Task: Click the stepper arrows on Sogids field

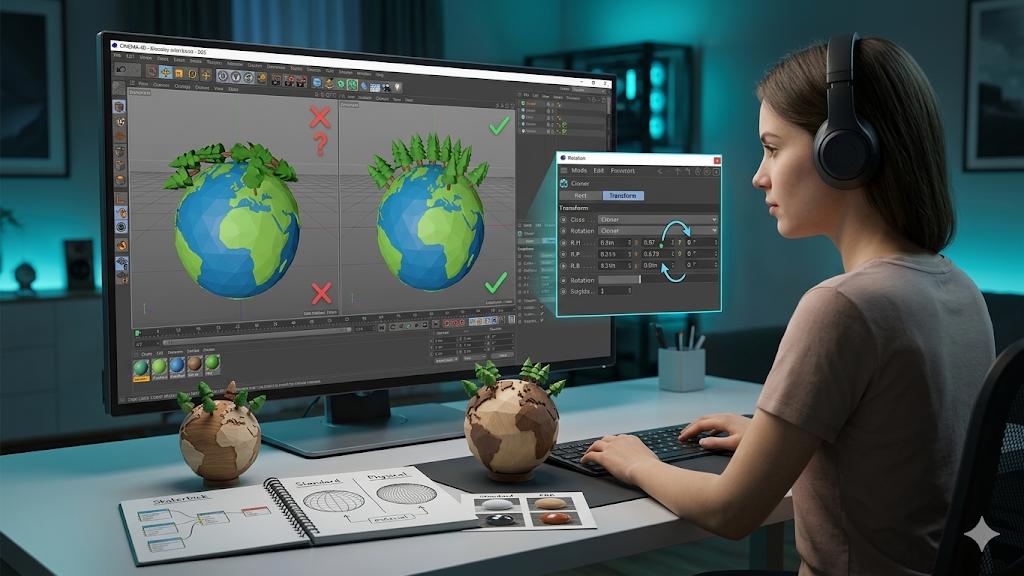Action: coord(631,291)
